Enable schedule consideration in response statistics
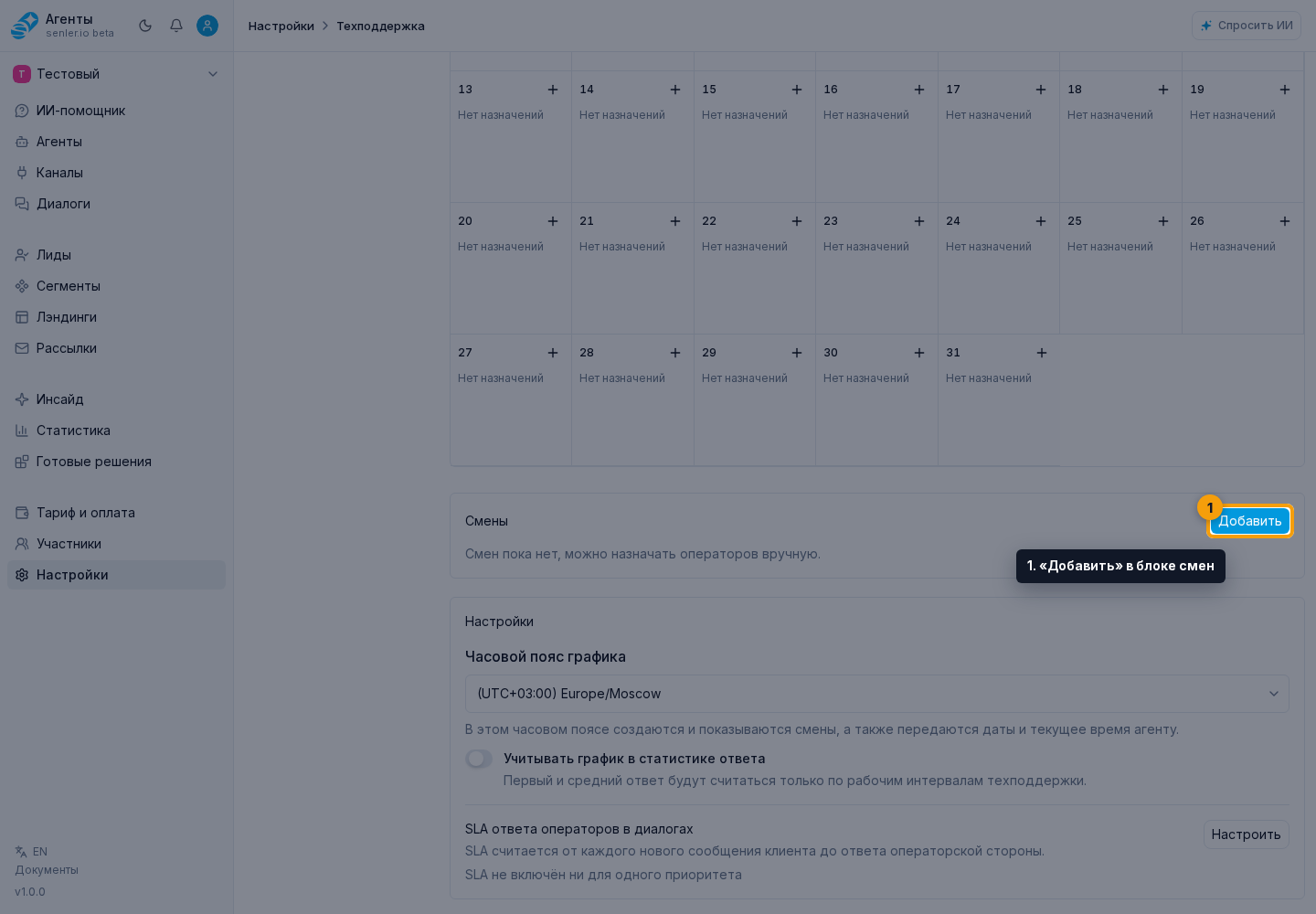1316x914 pixels. (479, 759)
